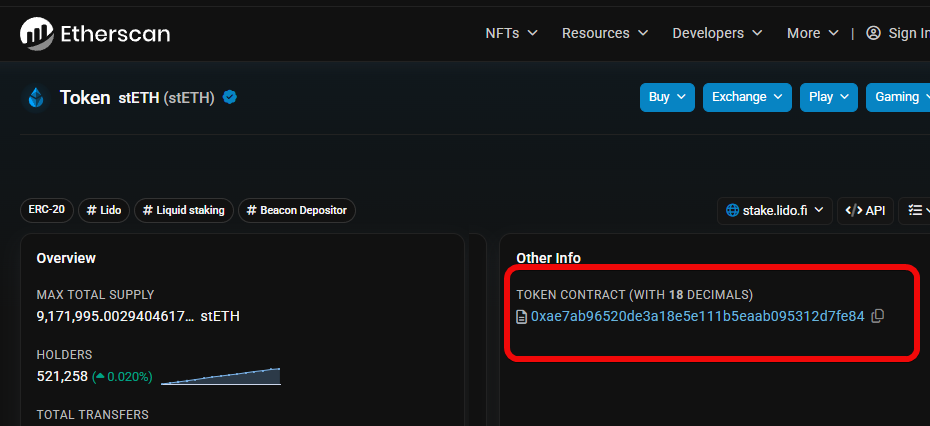
Task: Click the max total supply value 9,171,995.0029404617
Action: coord(115,316)
